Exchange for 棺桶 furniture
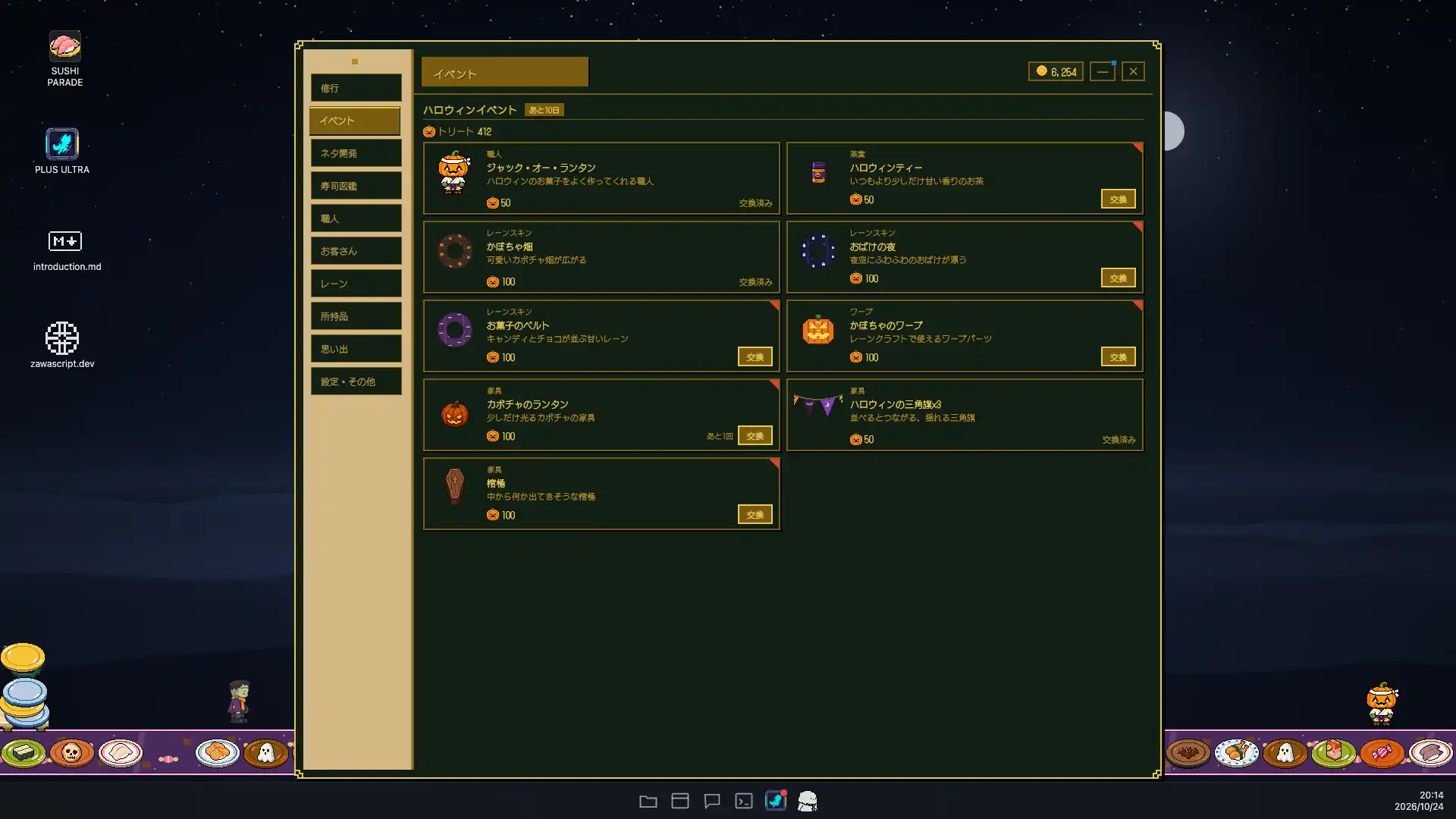The image size is (1456, 819). point(755,514)
